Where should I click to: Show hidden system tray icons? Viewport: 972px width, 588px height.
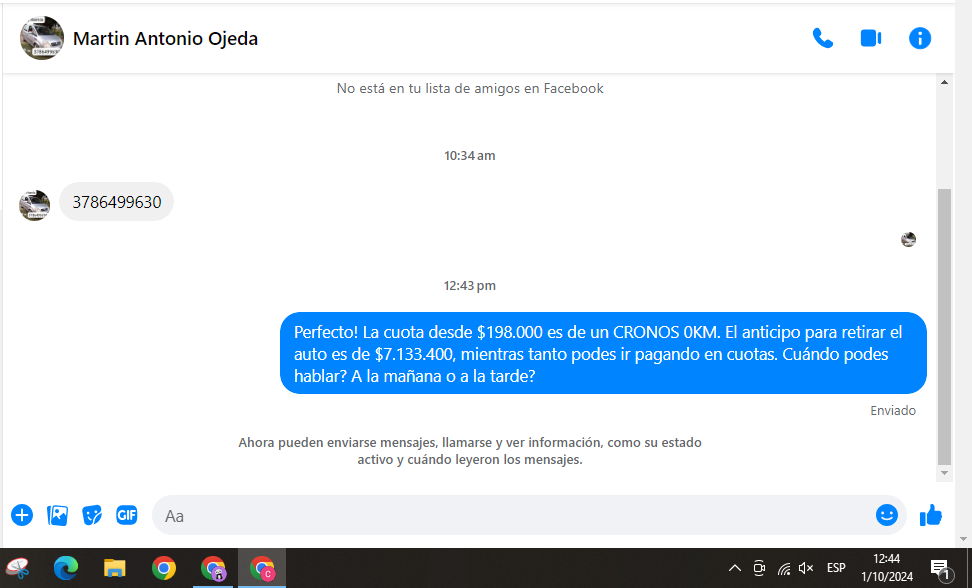pyautogui.click(x=735, y=568)
